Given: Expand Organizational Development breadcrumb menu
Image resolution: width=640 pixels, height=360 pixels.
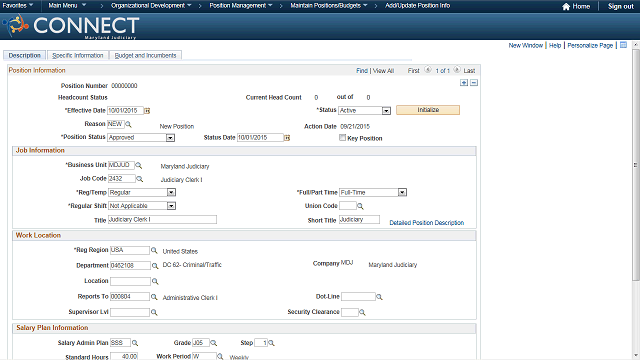Looking at the screenshot, I should tap(151, 6).
